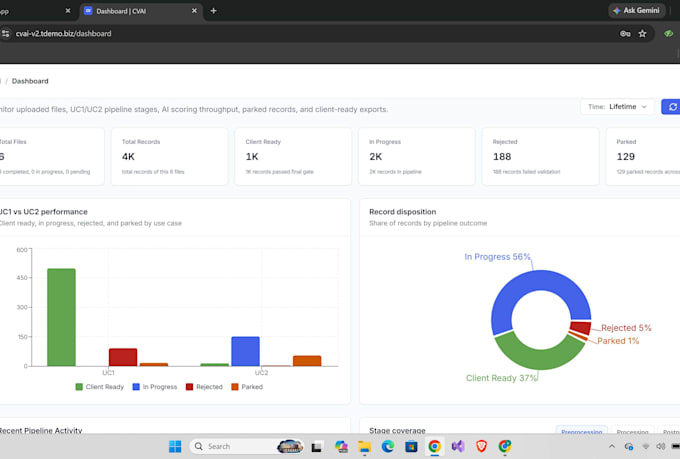Open the Parked 129 card
Viewport: 680px width, 459px height.
coord(643,157)
